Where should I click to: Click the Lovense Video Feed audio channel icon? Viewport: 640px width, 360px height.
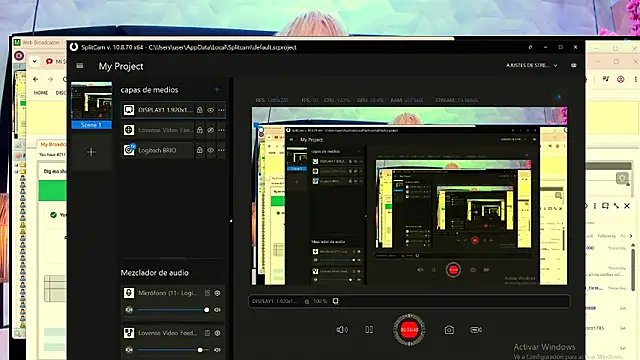point(129,333)
